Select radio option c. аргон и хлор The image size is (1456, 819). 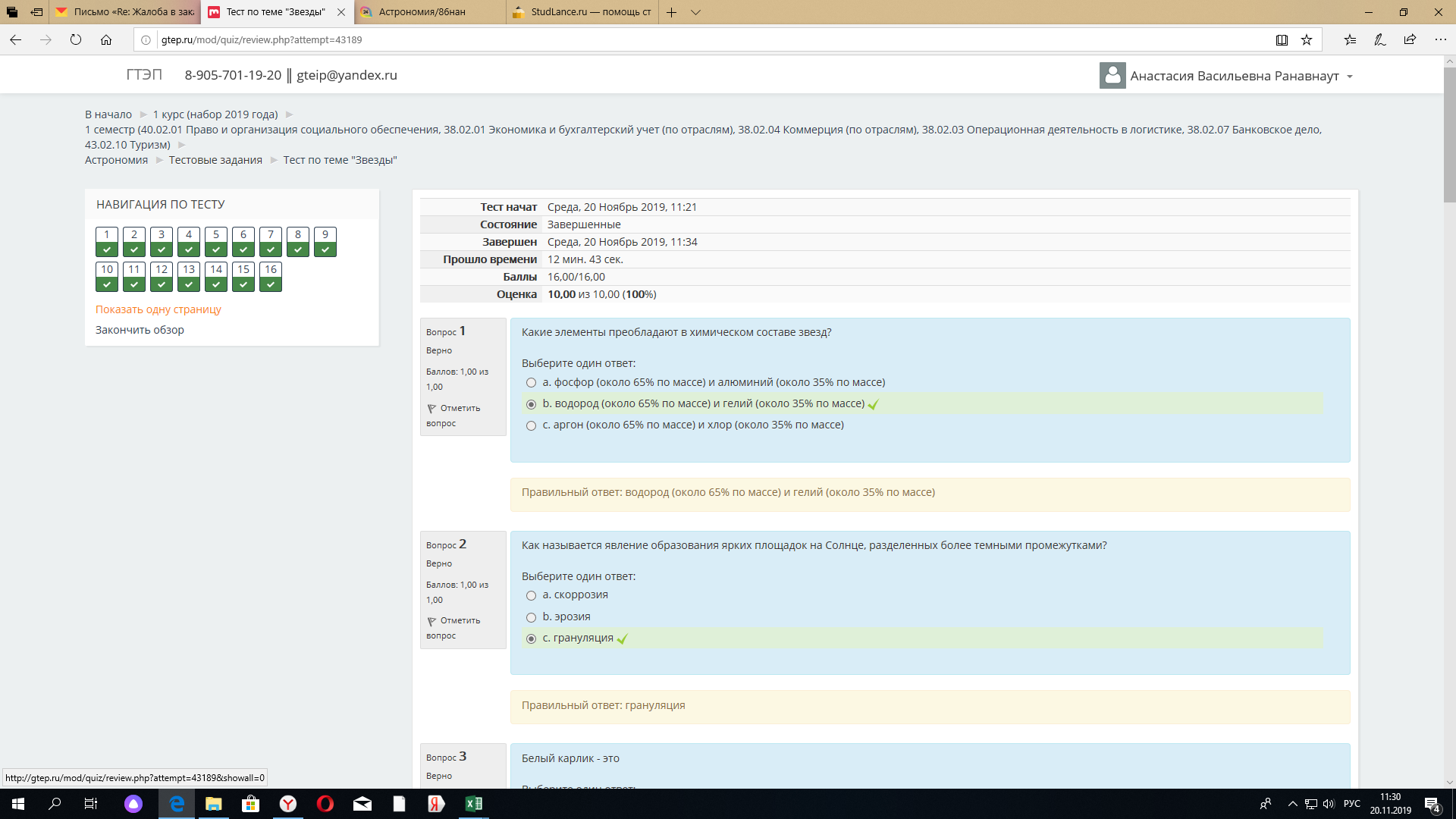(531, 425)
